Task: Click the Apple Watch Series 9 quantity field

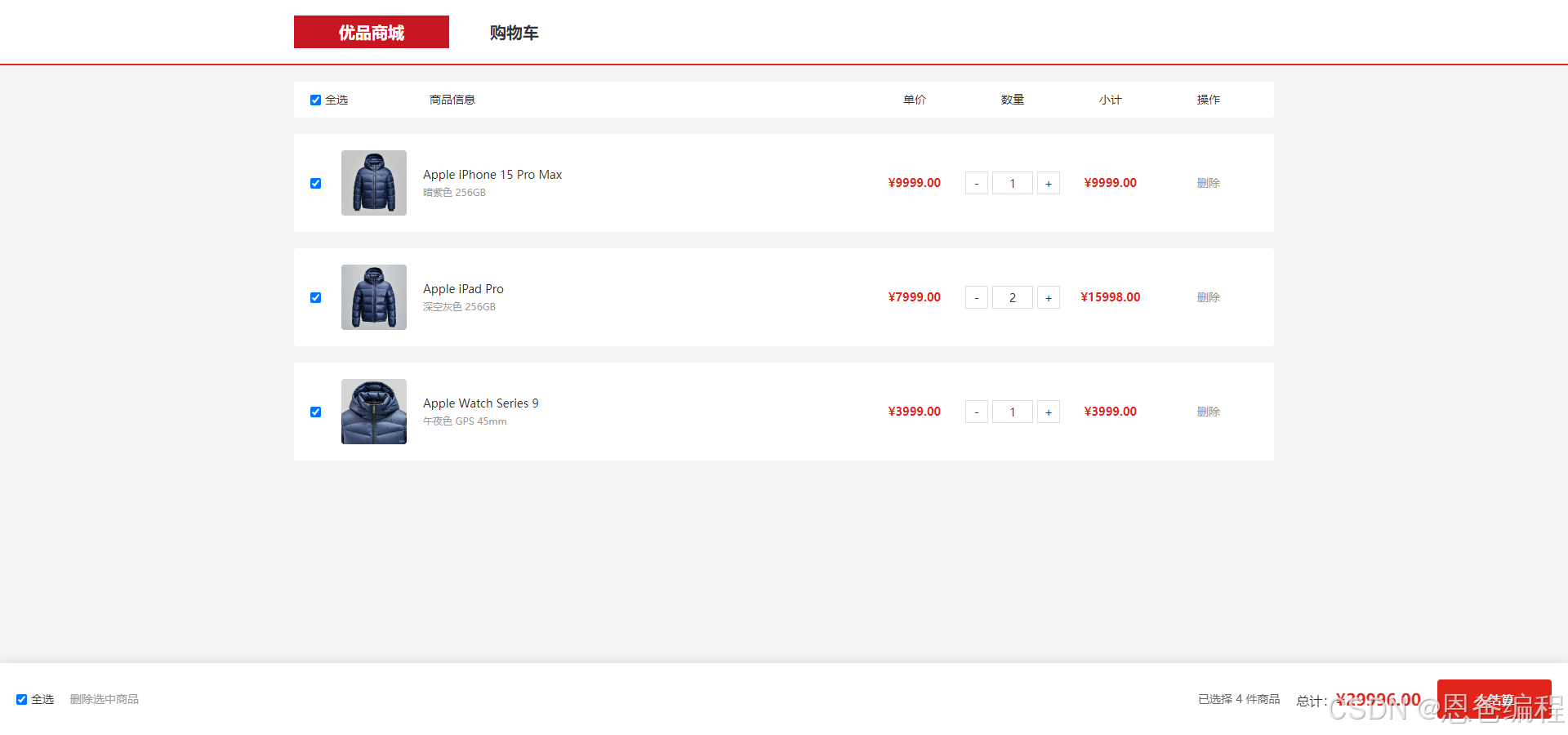Action: 1013,412
